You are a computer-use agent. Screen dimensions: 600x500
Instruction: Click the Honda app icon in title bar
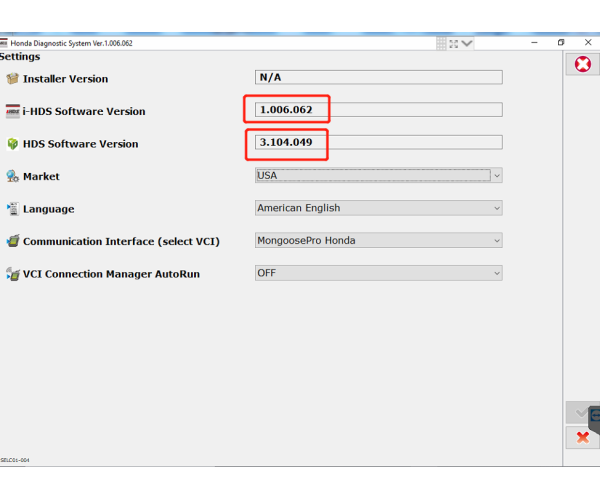click(x=3, y=43)
